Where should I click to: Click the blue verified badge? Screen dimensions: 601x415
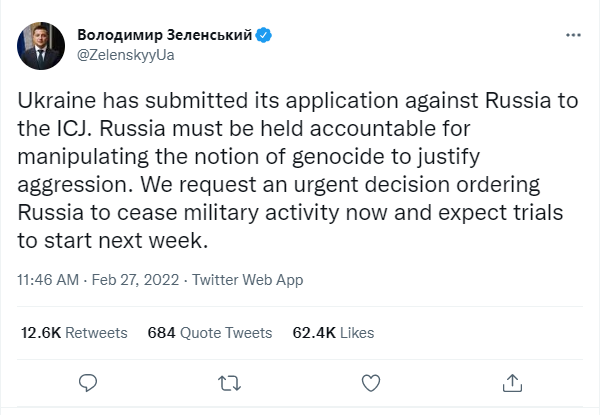point(264,36)
